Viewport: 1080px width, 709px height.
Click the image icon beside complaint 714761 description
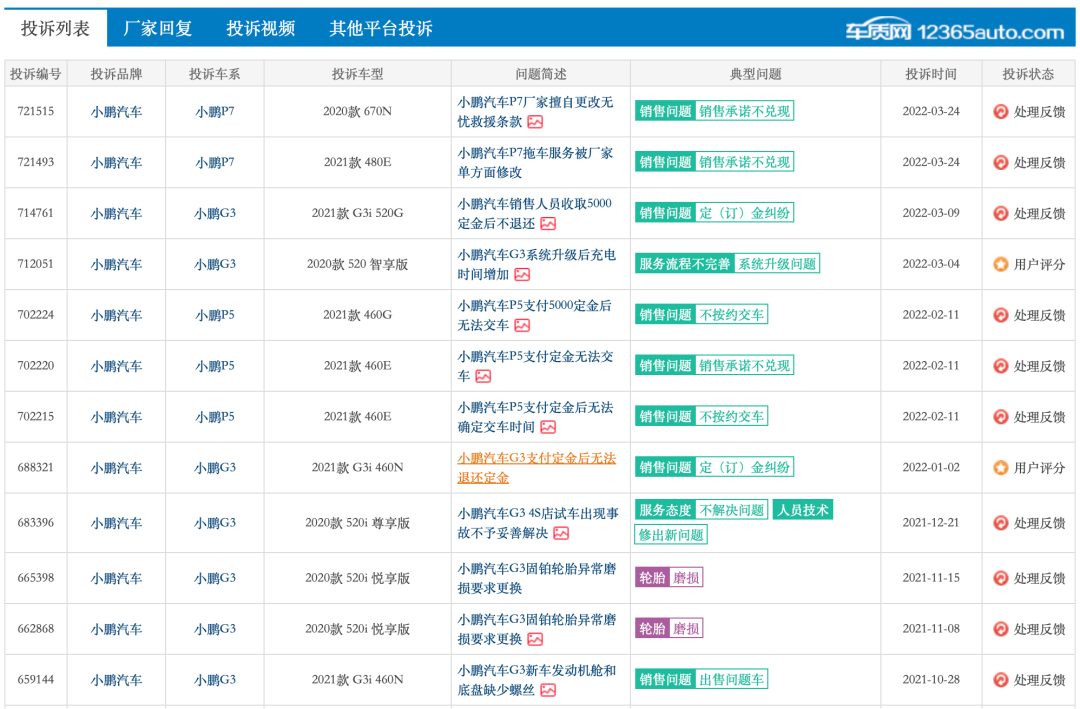click(x=548, y=222)
